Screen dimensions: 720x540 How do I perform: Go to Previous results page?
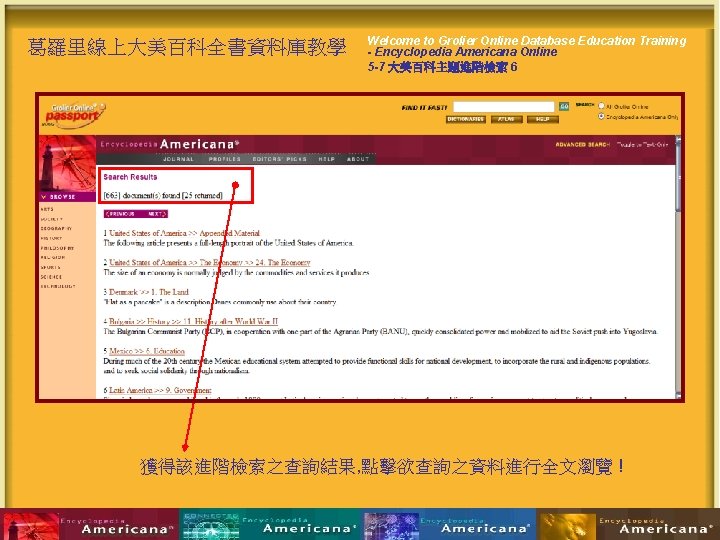point(120,214)
